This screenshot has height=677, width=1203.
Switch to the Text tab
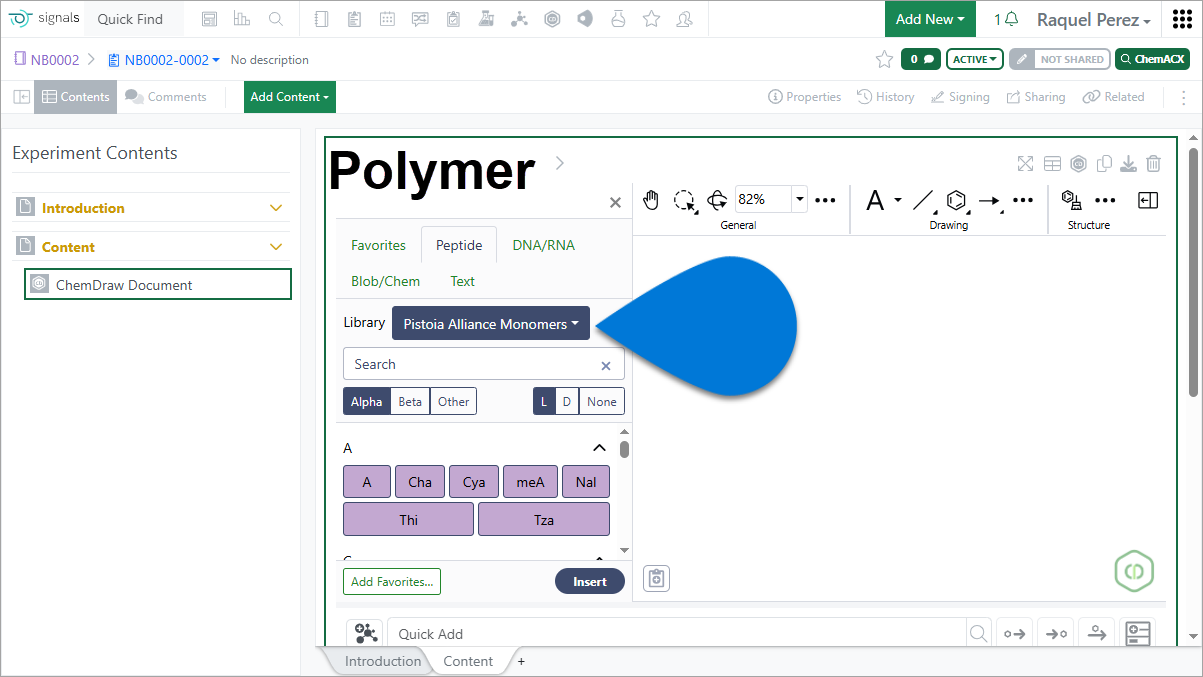pyautogui.click(x=462, y=281)
